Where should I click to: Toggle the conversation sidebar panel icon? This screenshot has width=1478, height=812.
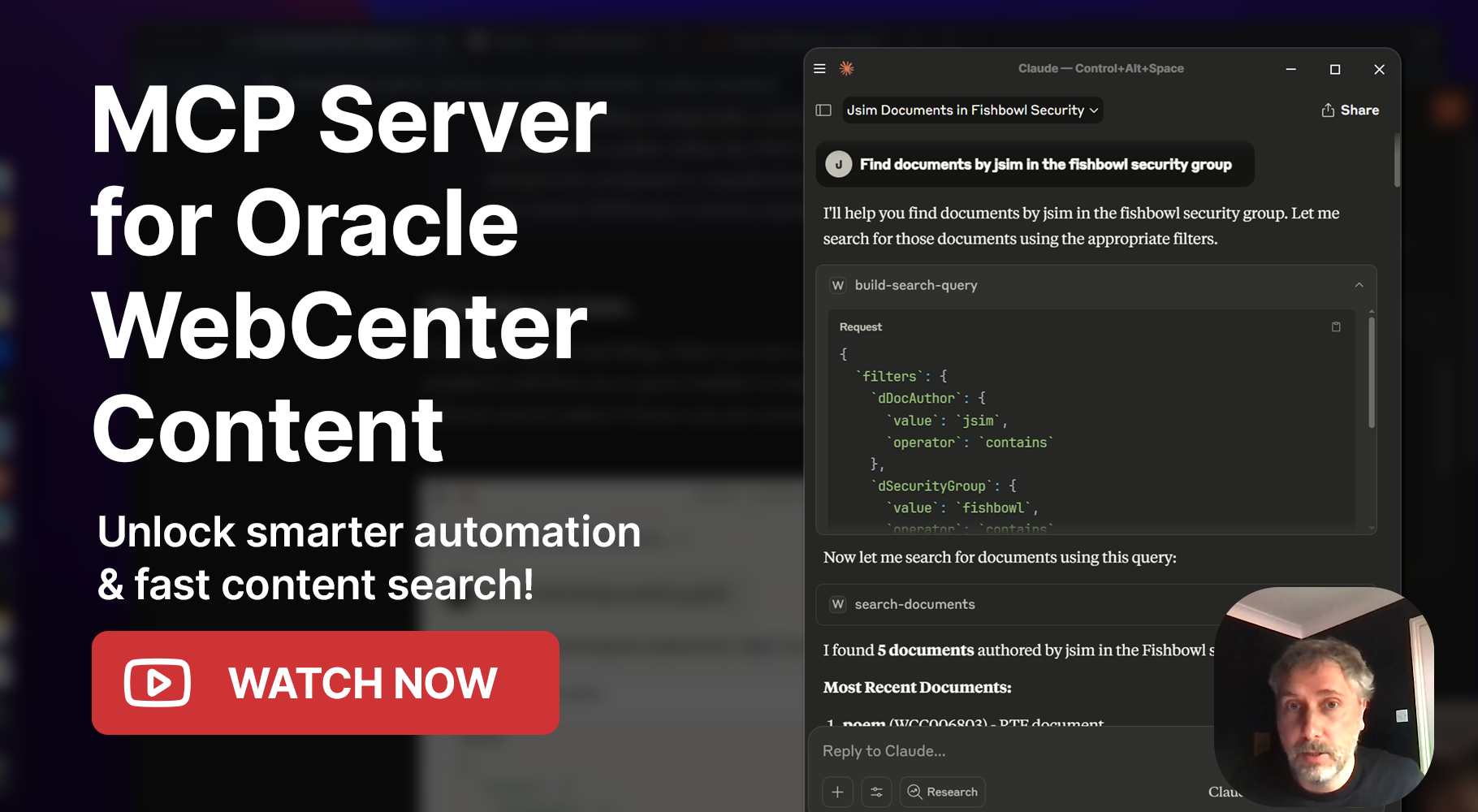(823, 110)
